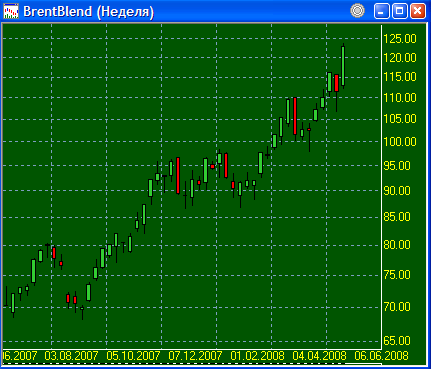Click the 125.00 price axis label
This screenshot has height=369, width=431.
click(x=400, y=39)
